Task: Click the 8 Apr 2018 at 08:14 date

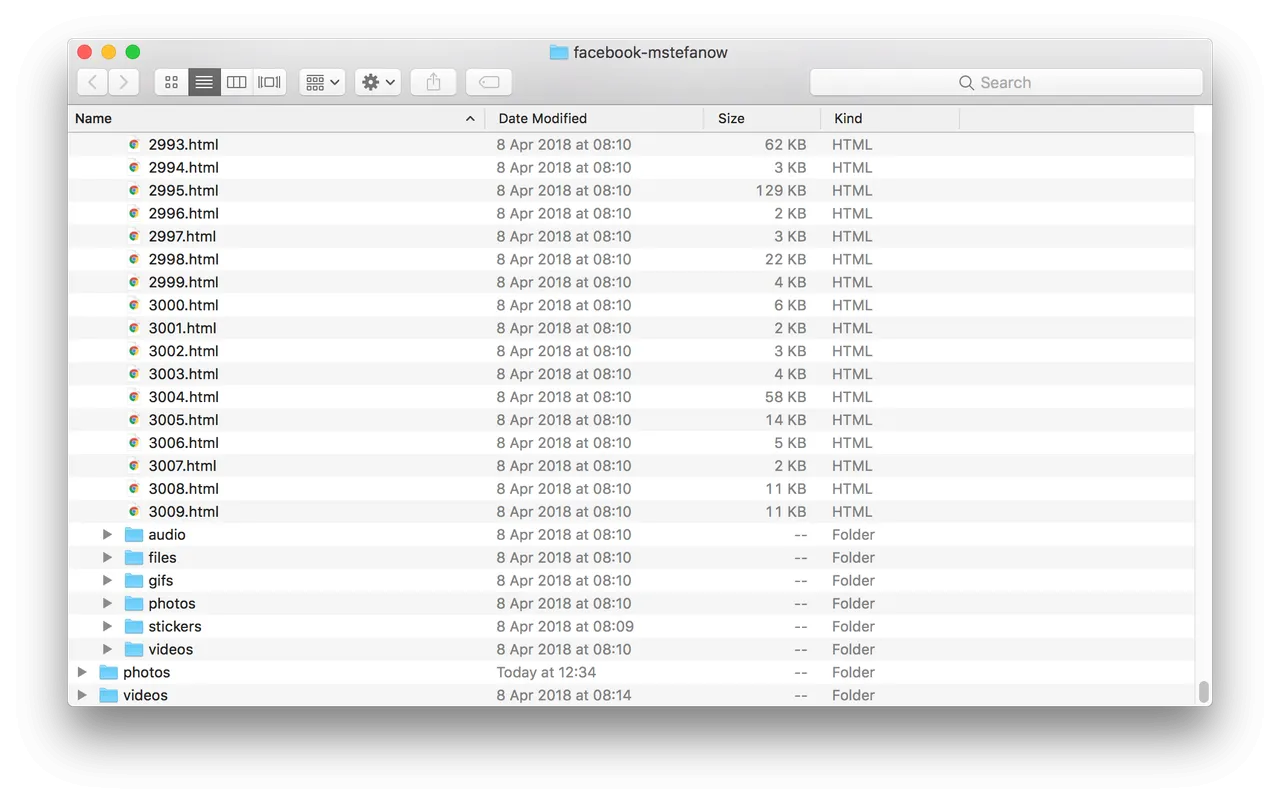Action: (564, 695)
